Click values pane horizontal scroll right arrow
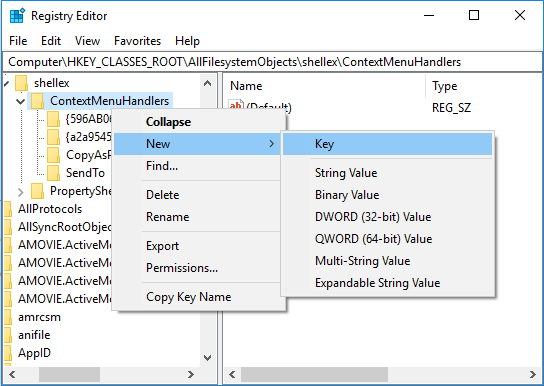Image resolution: width=544 pixels, height=386 pixels. pyautogui.click(x=533, y=375)
